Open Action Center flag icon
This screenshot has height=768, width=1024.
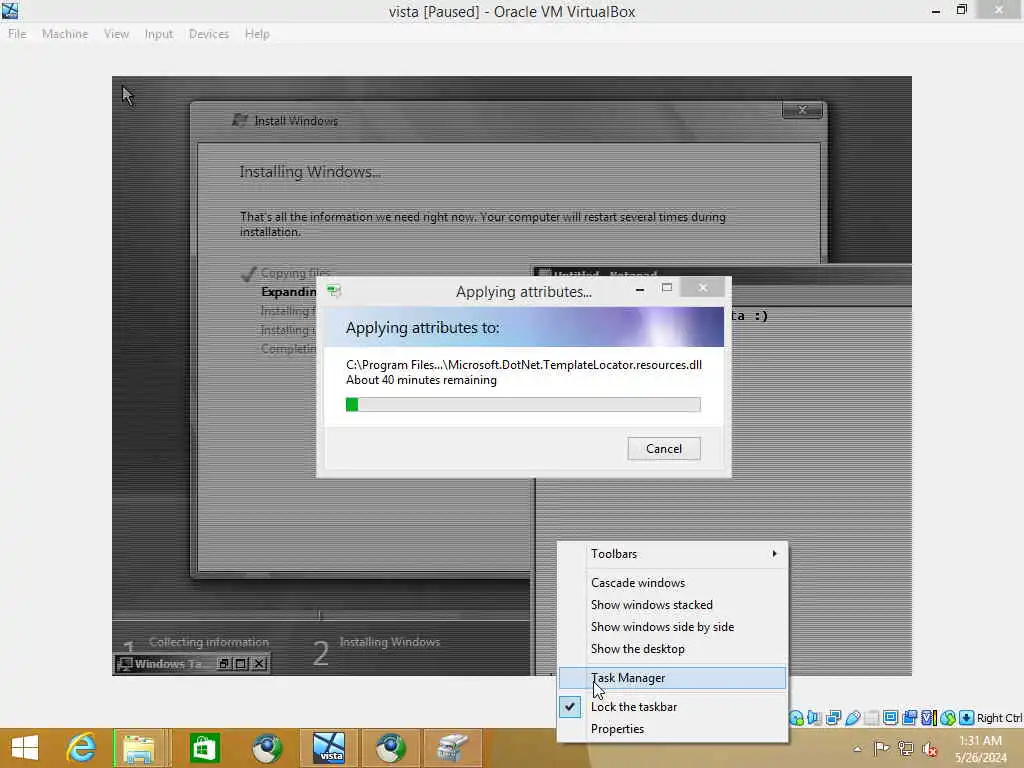point(881,748)
